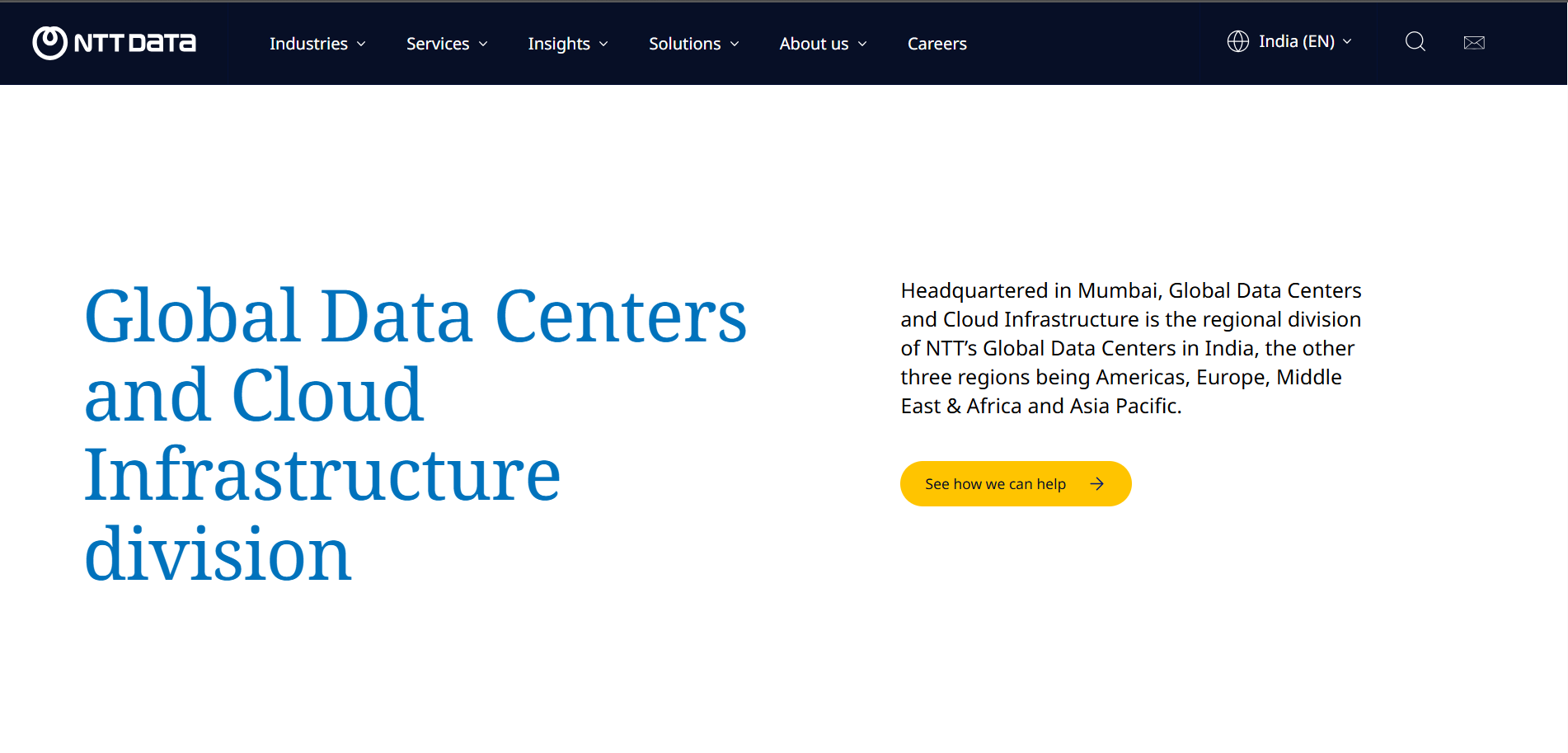Go to the Careers page
This screenshot has width=1568, height=753.
tap(937, 44)
